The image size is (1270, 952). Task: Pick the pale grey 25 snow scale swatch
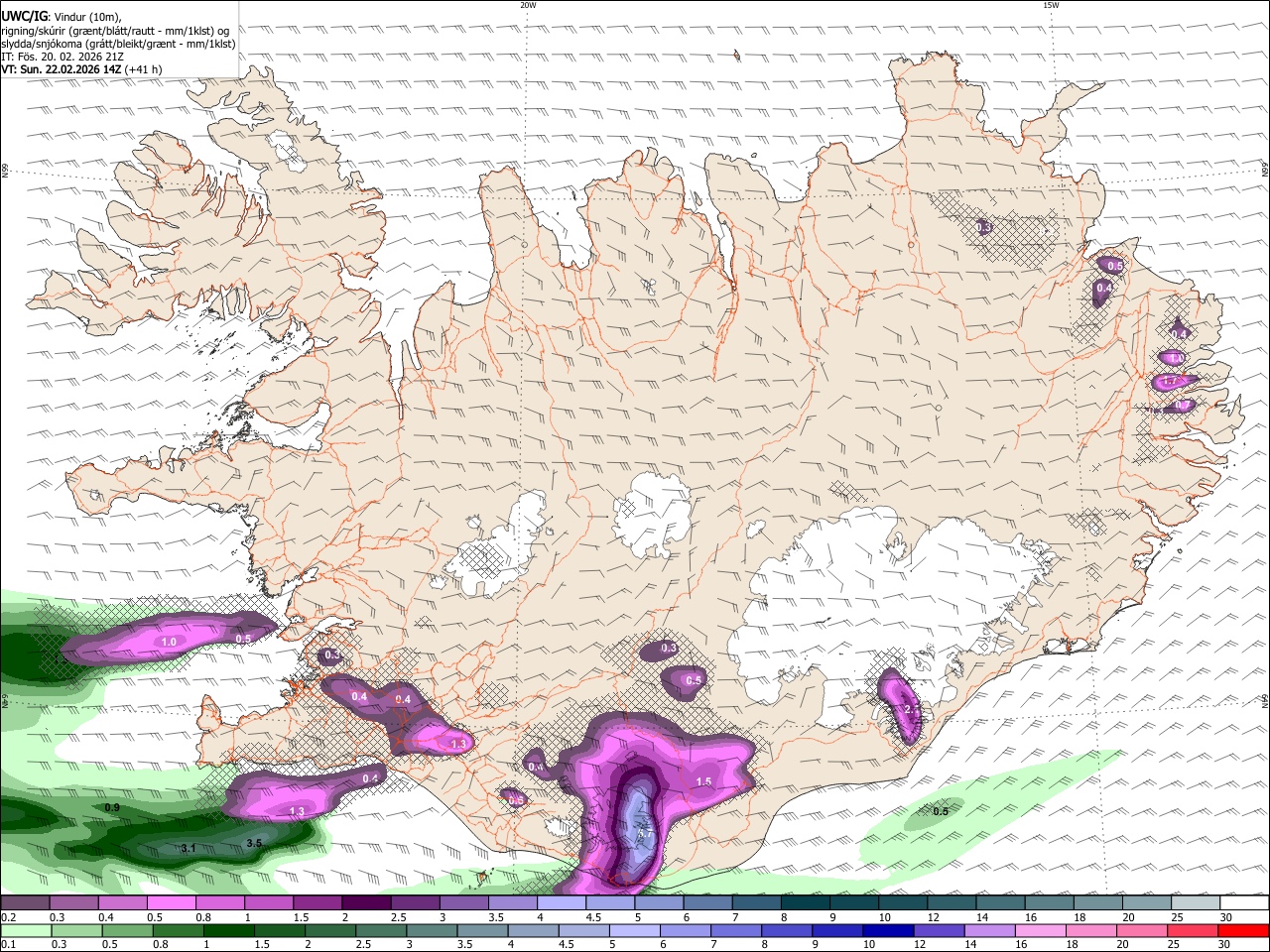pos(1197,903)
